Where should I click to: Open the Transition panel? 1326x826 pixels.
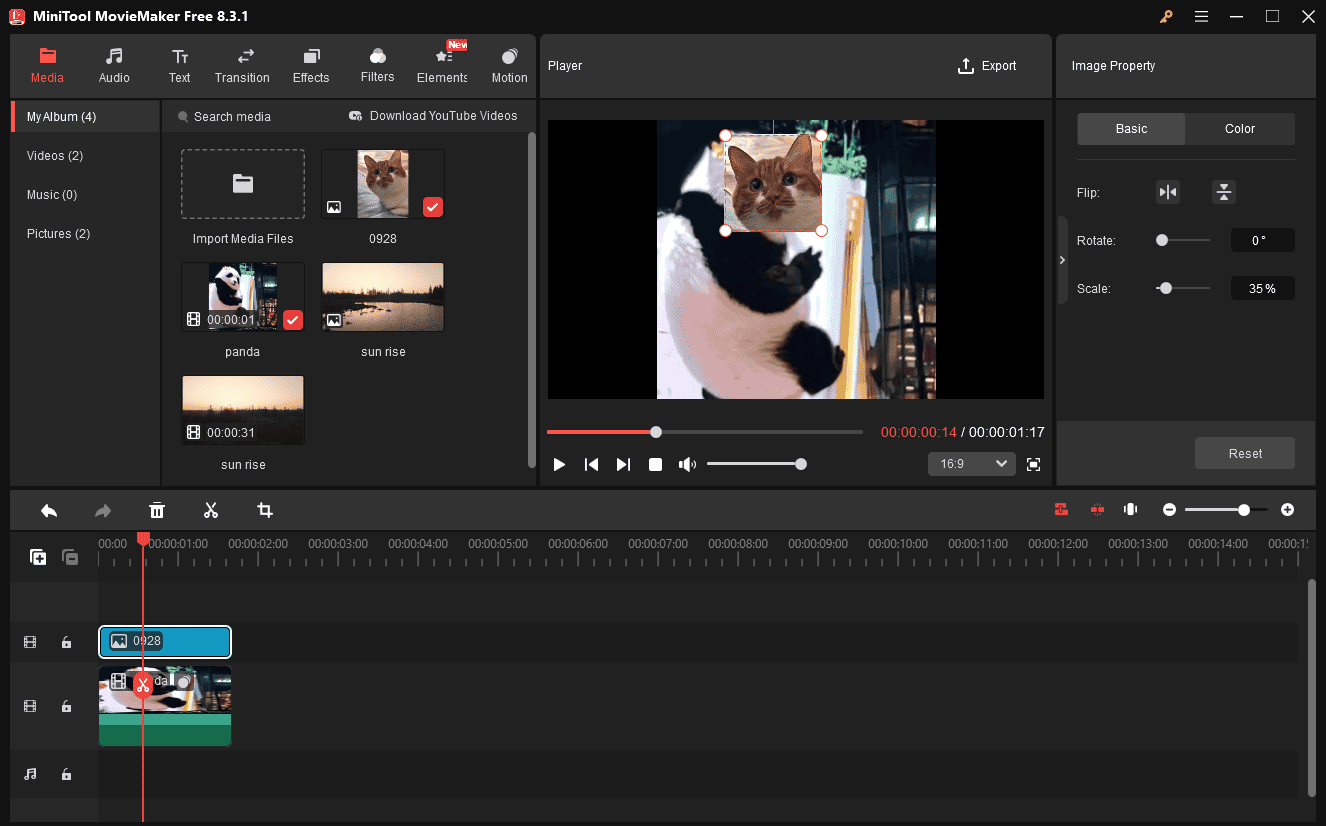(242, 65)
